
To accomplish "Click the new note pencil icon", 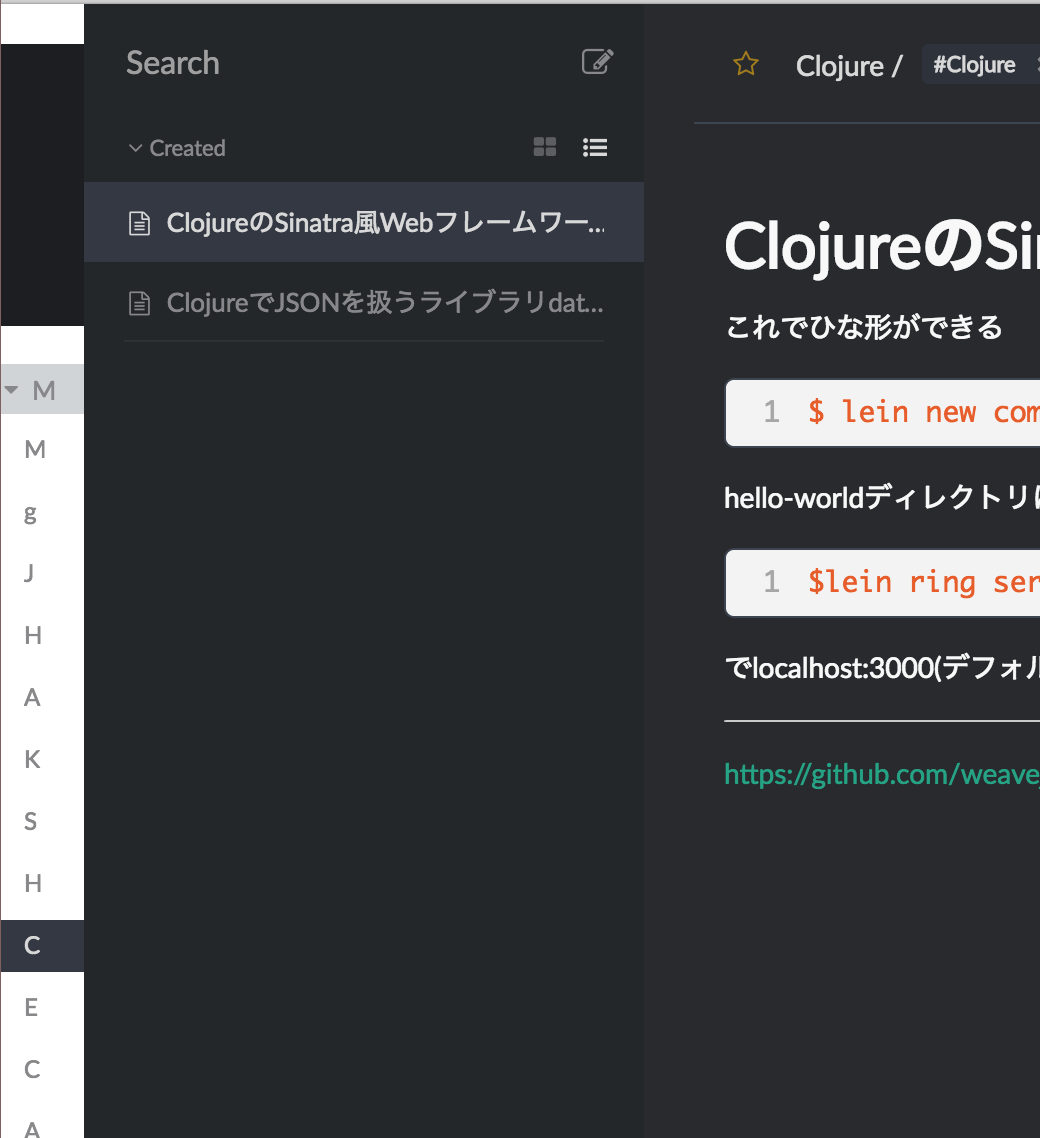I will click(x=597, y=62).
